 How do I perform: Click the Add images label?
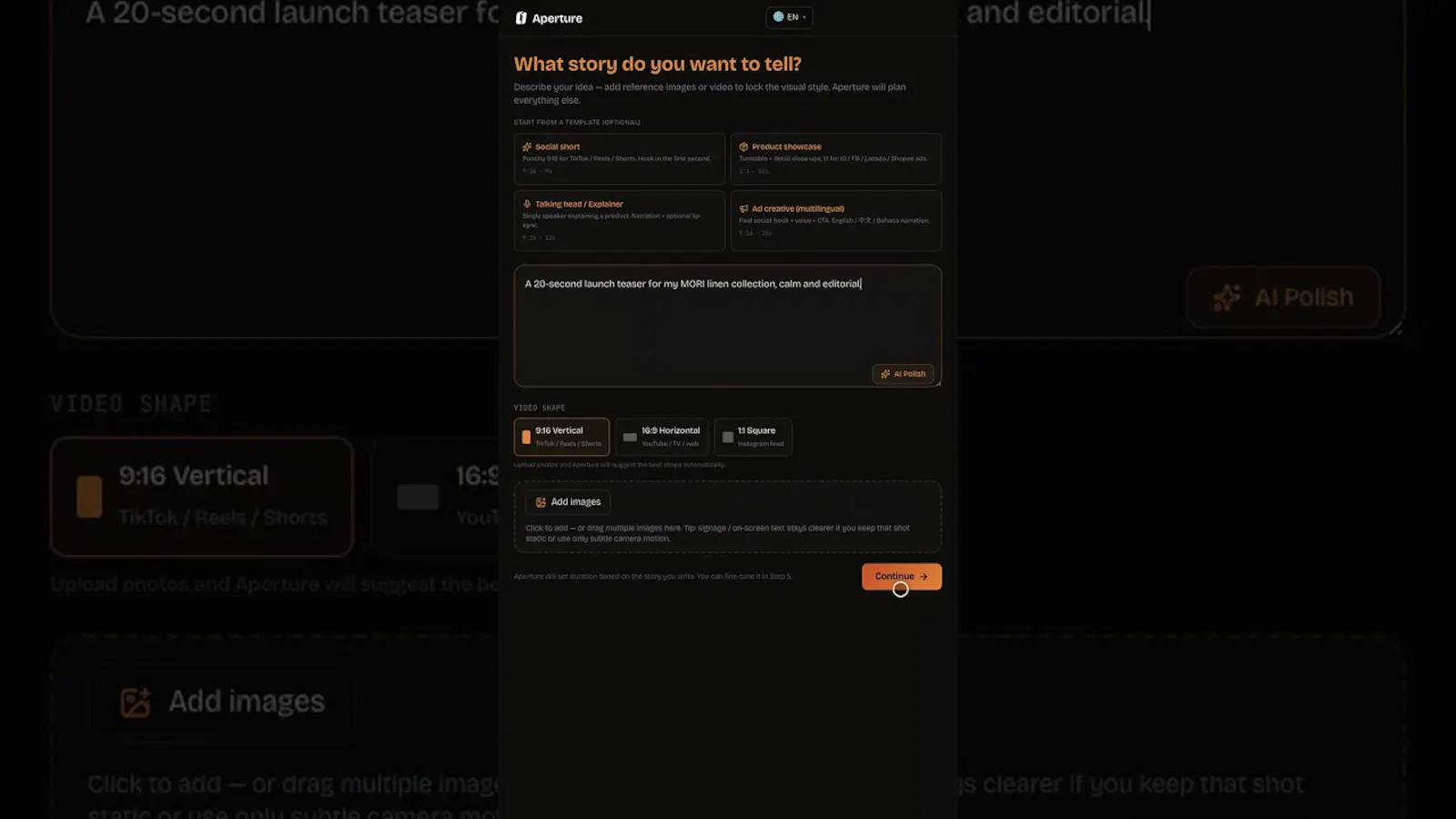[576, 502]
